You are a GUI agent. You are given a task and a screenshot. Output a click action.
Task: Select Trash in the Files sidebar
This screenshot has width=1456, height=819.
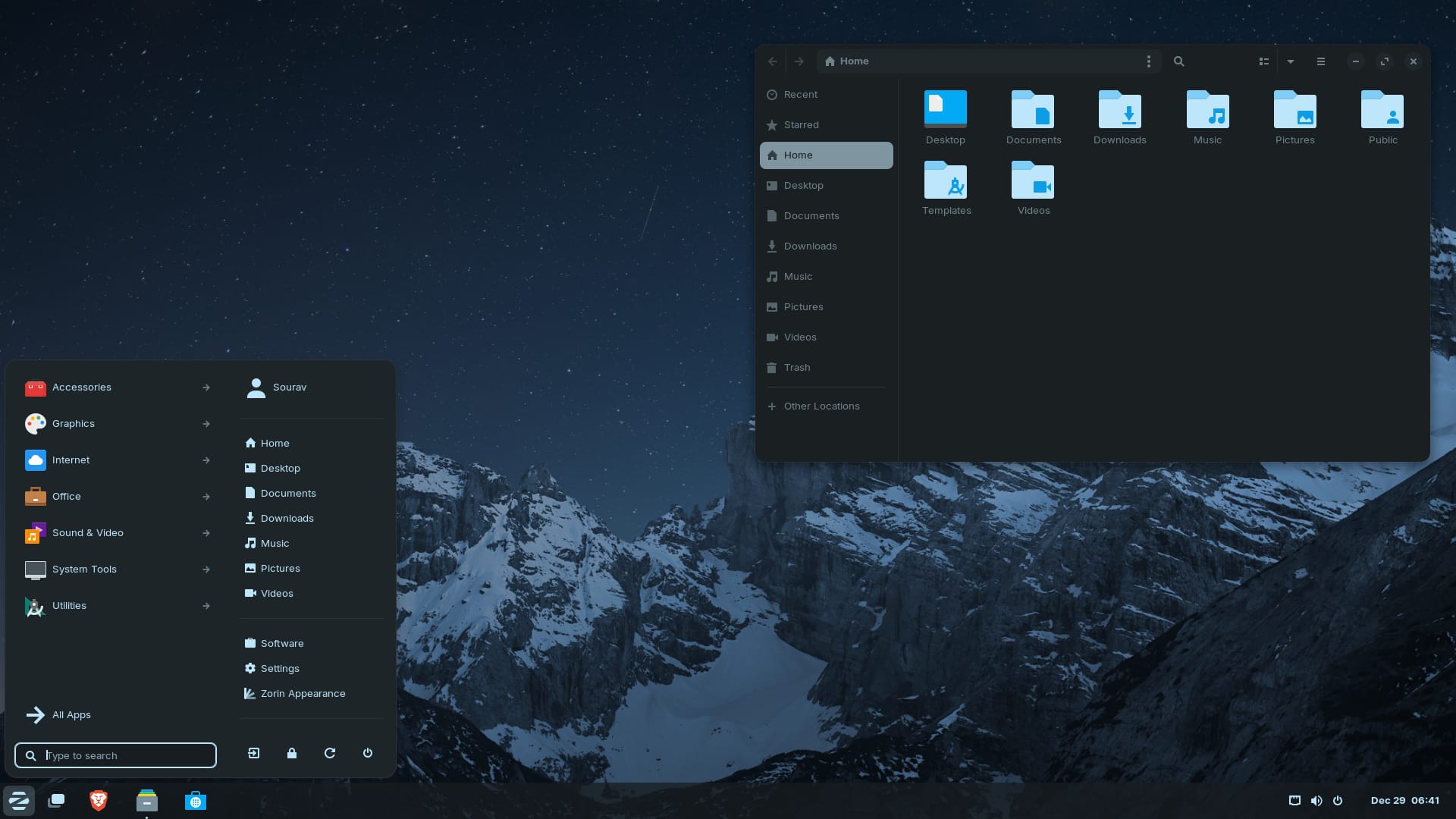pyautogui.click(x=797, y=368)
